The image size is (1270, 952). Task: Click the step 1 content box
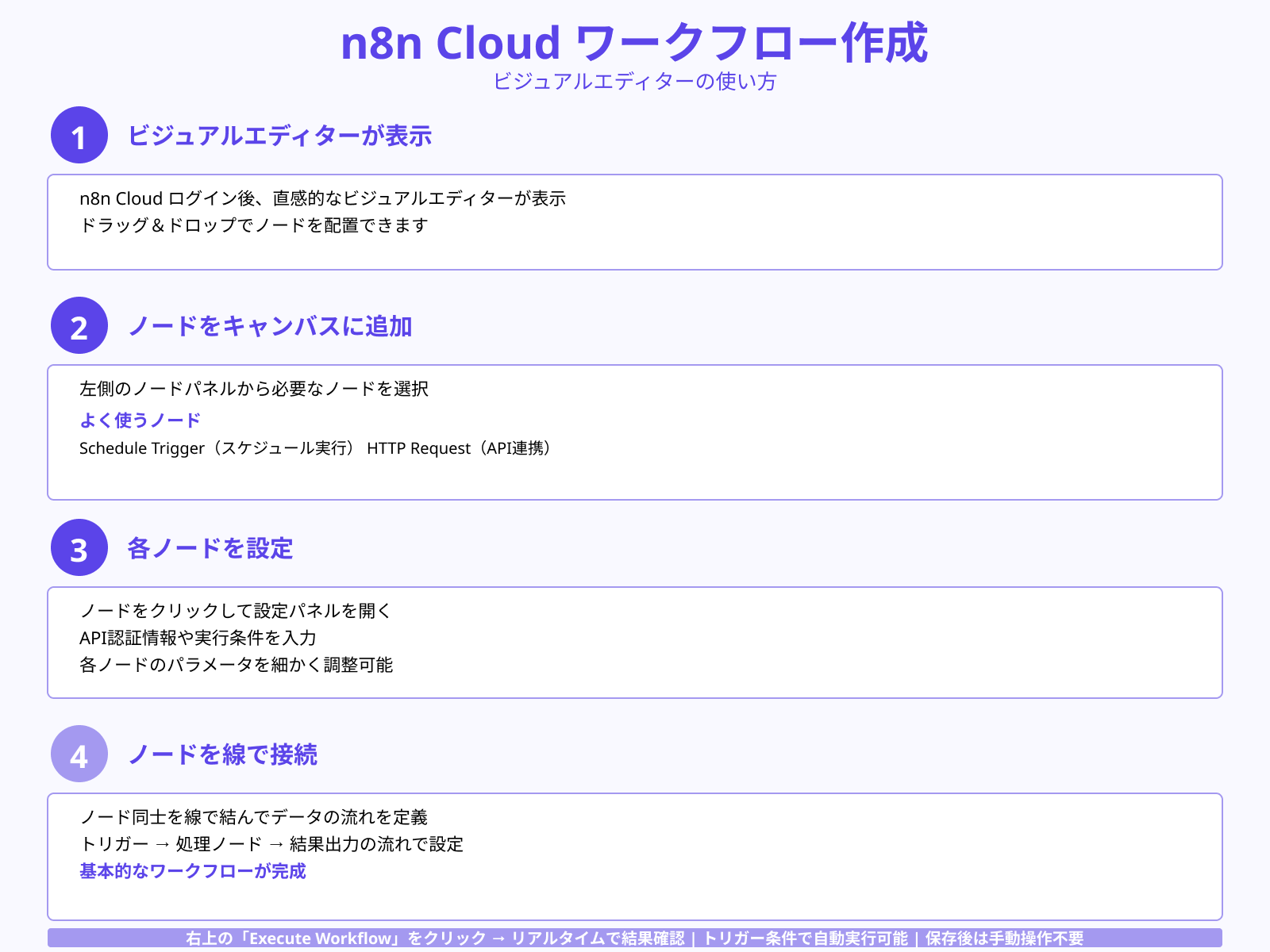pos(635,221)
